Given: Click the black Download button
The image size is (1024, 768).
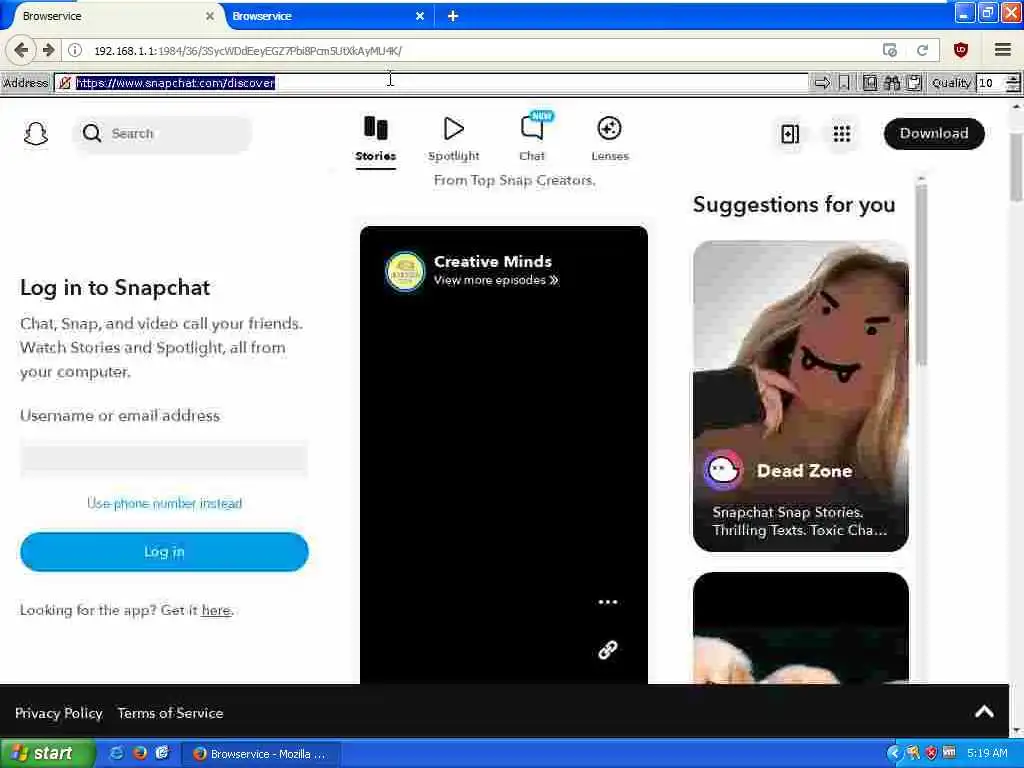Looking at the screenshot, I should click(934, 133).
